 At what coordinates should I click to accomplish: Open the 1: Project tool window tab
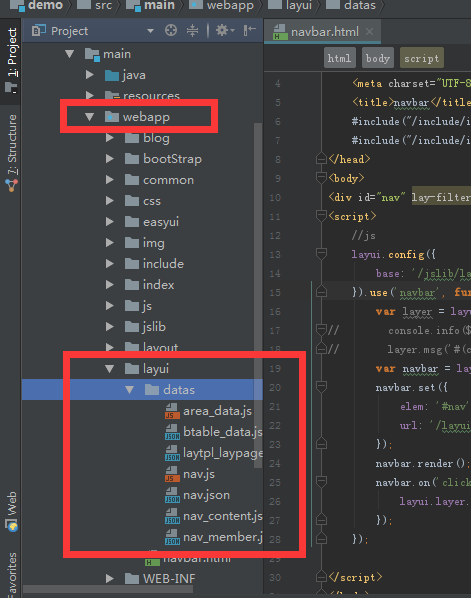point(11,61)
